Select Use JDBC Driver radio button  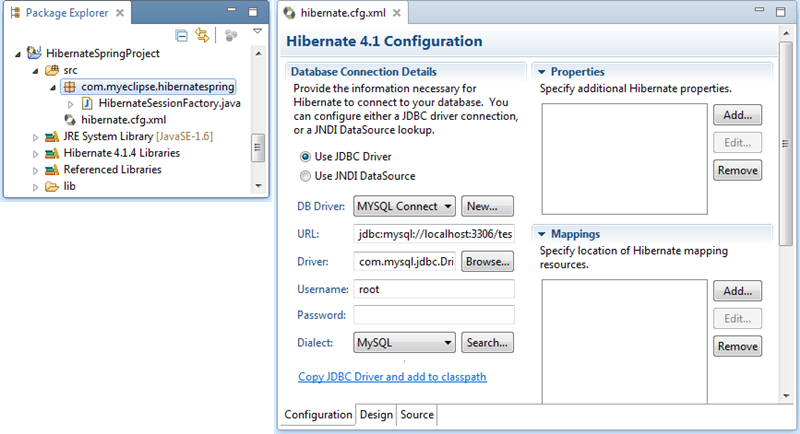pos(306,157)
